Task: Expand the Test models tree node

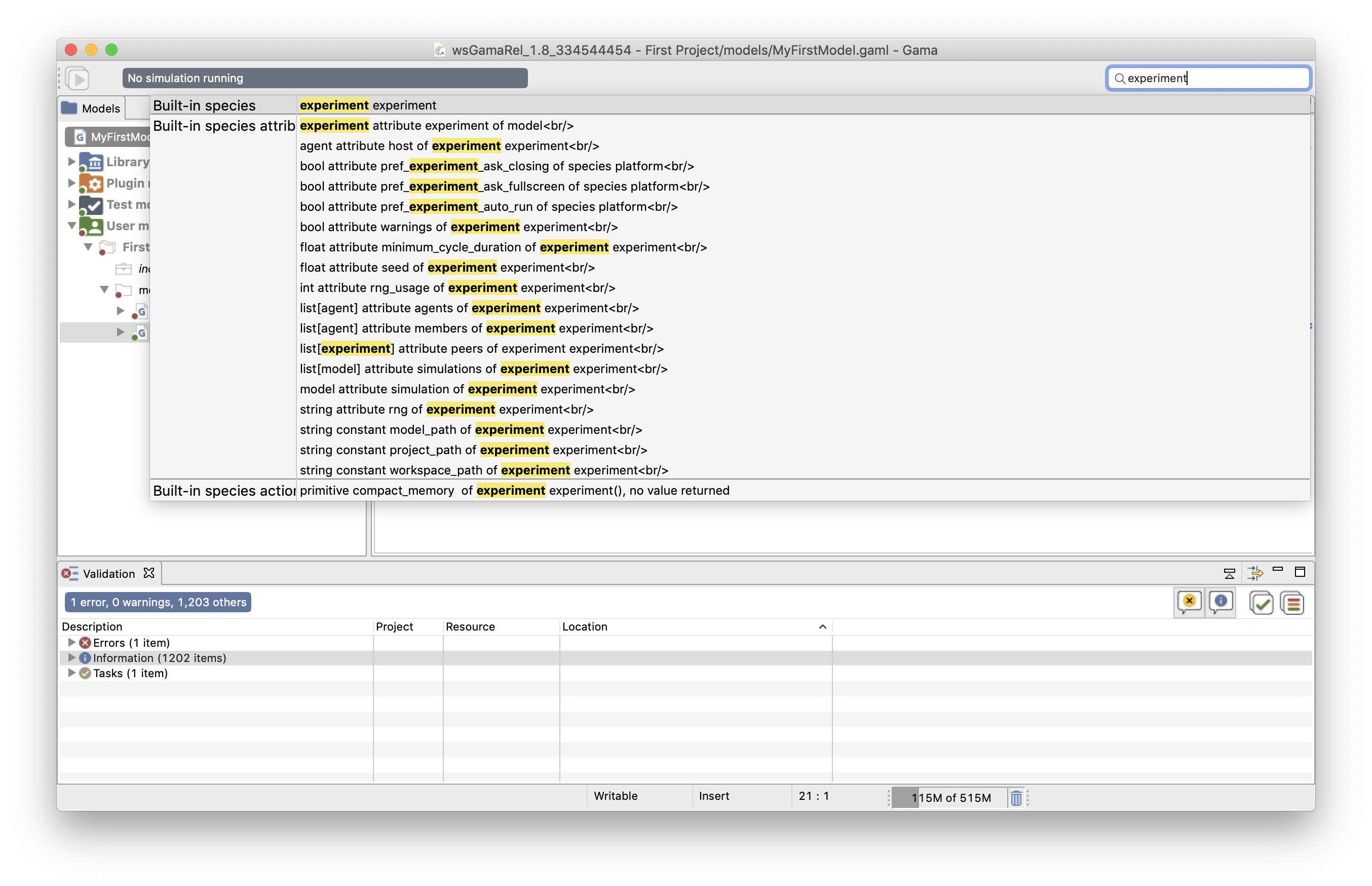Action: coord(71,204)
